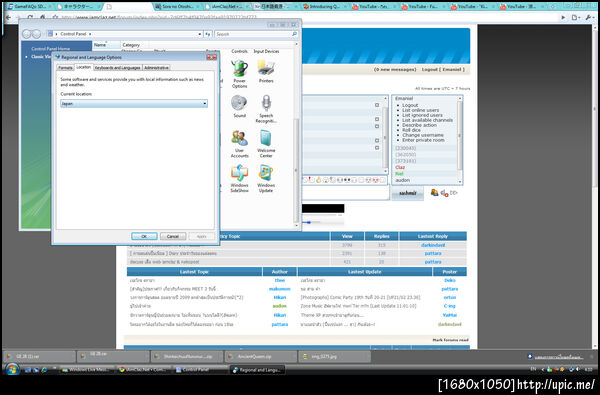Open the Current location dropdown showing Japan

[x=134, y=104]
